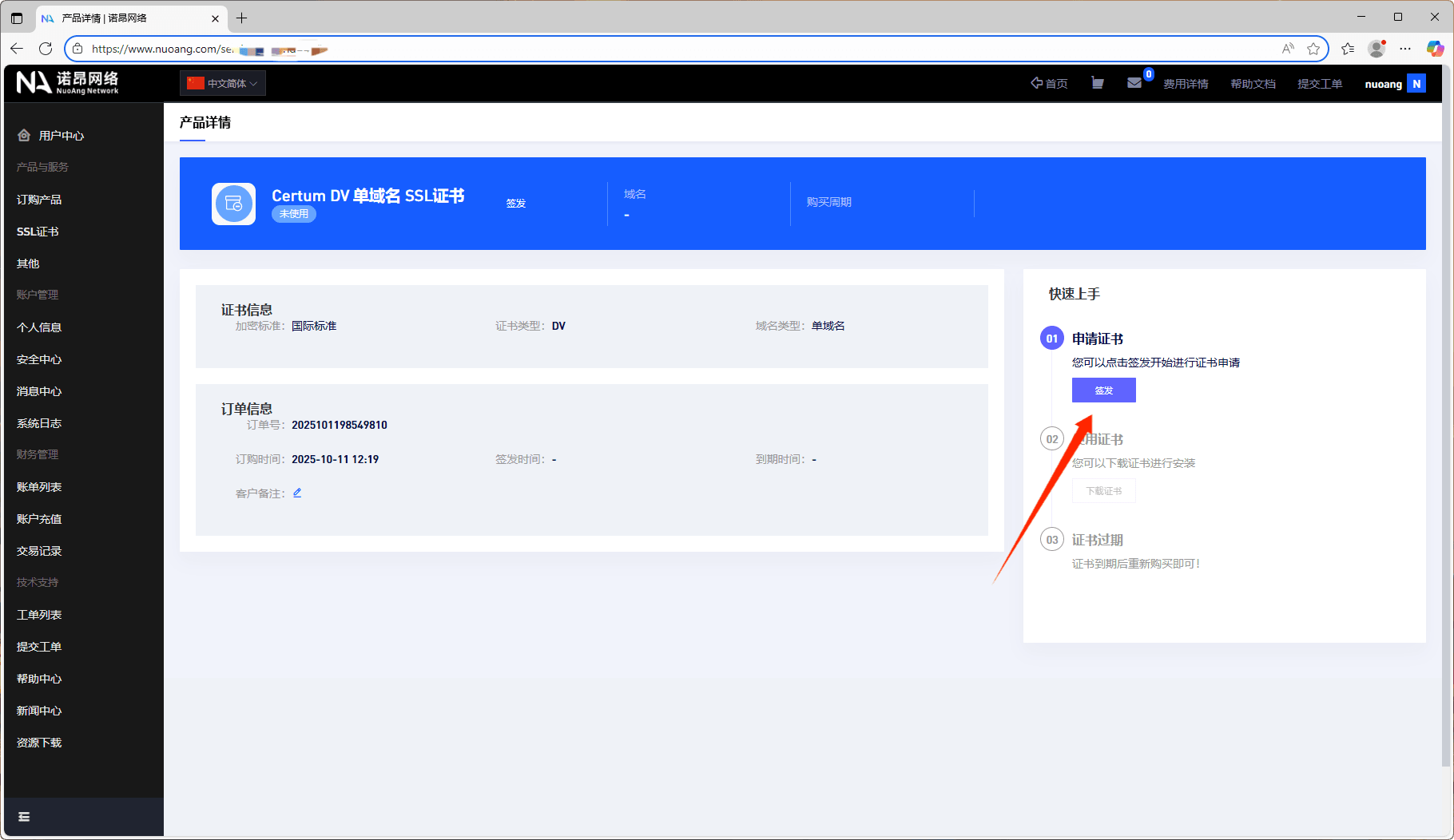Open SSL证书 in the sidebar
Screen dimensions: 1454x840
pos(38,232)
